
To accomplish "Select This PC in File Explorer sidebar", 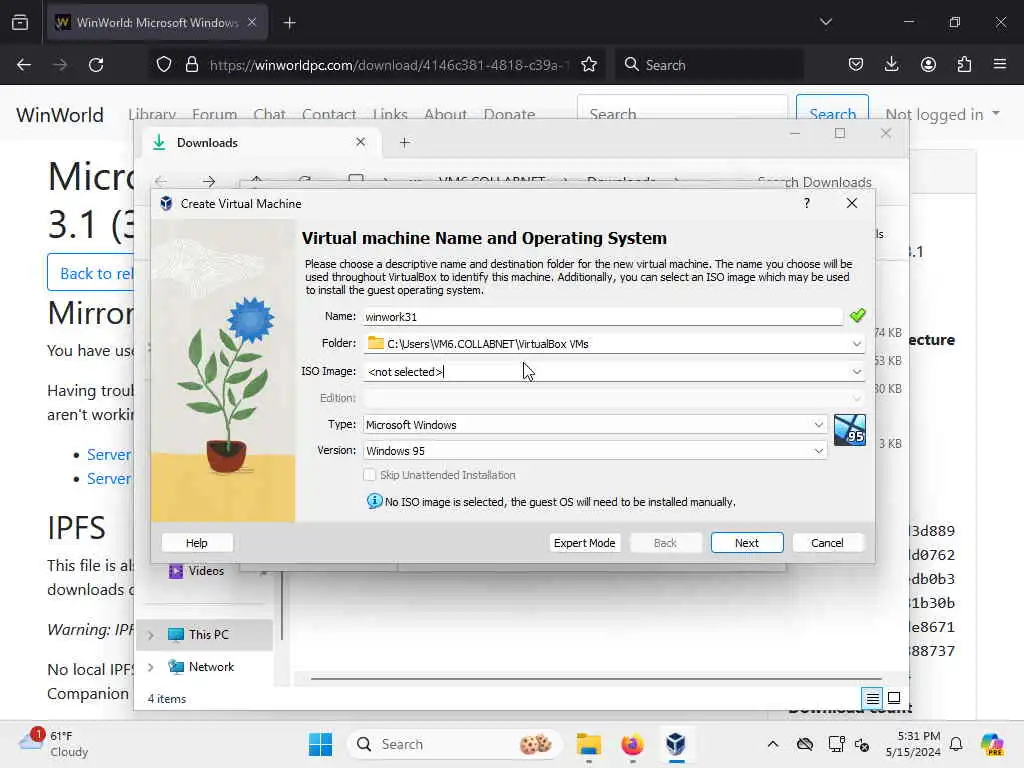I will pos(204,634).
